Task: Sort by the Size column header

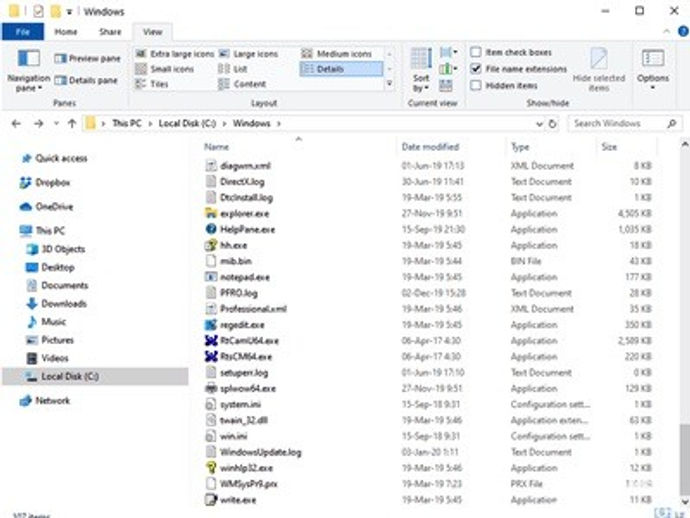Action: tap(609, 147)
